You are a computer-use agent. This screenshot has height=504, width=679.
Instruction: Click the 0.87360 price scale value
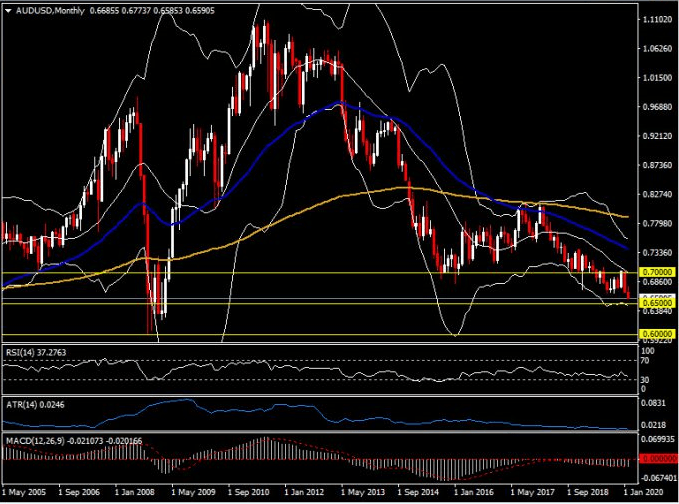[x=657, y=165]
